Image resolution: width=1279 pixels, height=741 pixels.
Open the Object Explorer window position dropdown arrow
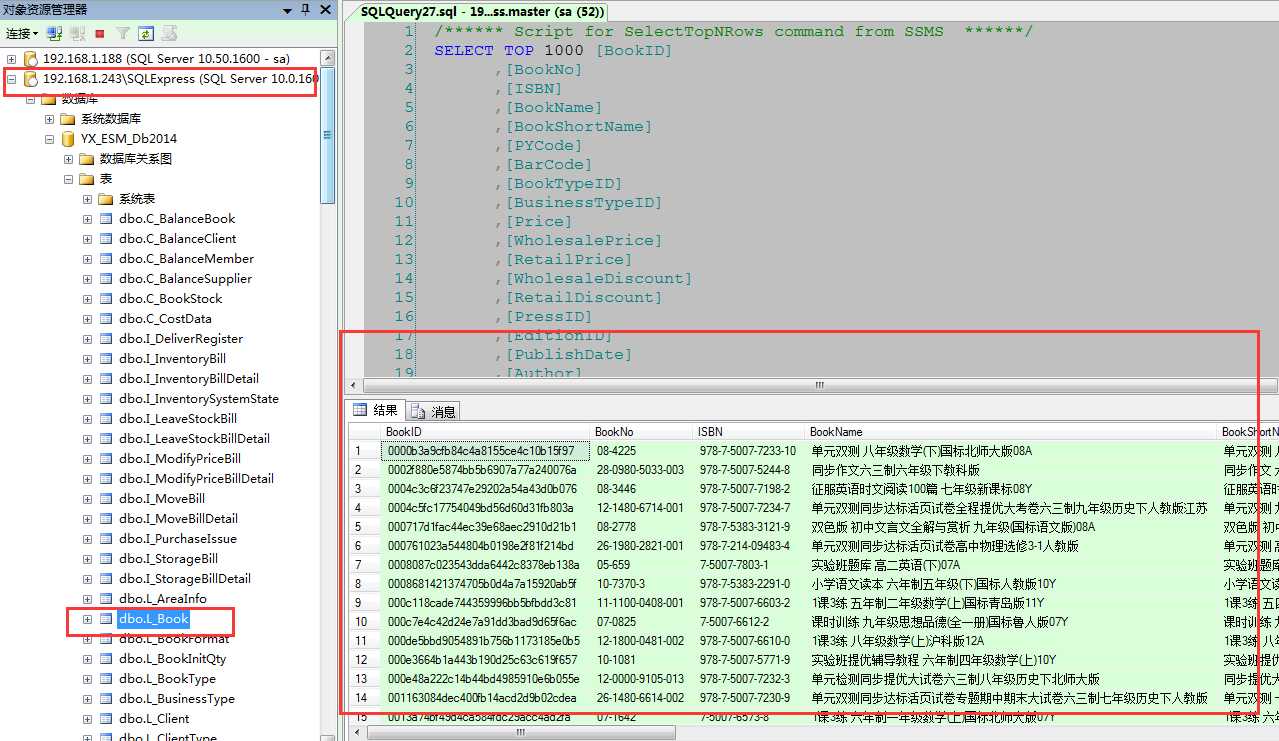tap(289, 9)
